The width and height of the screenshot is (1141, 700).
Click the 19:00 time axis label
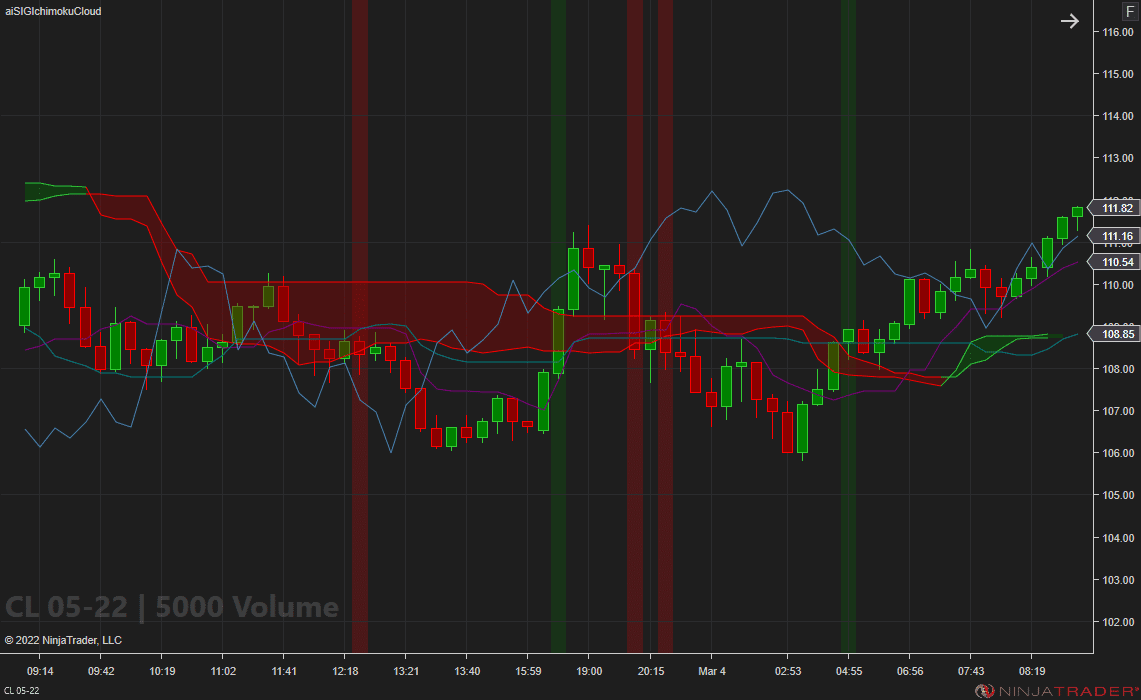(x=589, y=672)
